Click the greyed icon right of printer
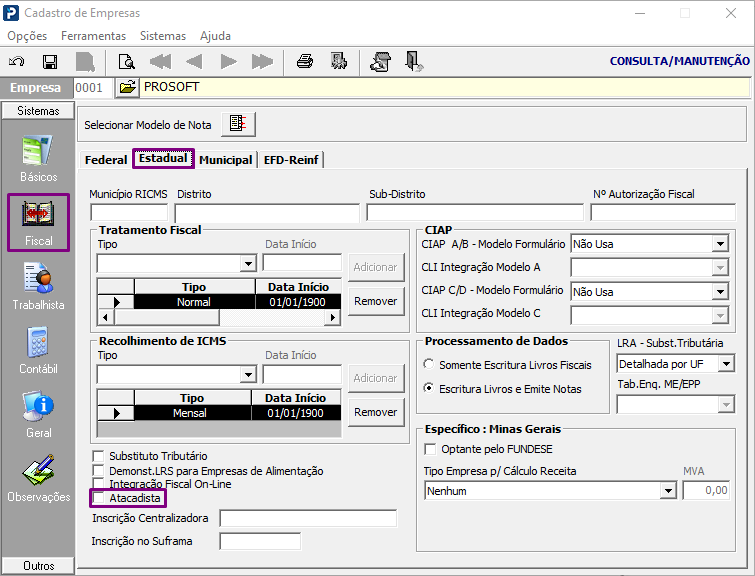This screenshot has width=755, height=576. click(339, 62)
